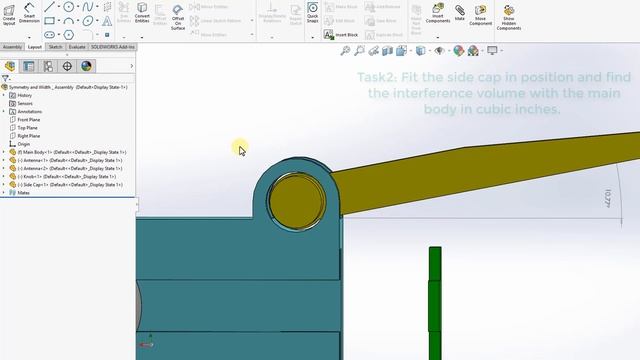Toggle Show Hidden Components
The width and height of the screenshot is (640, 360).
[509, 17]
